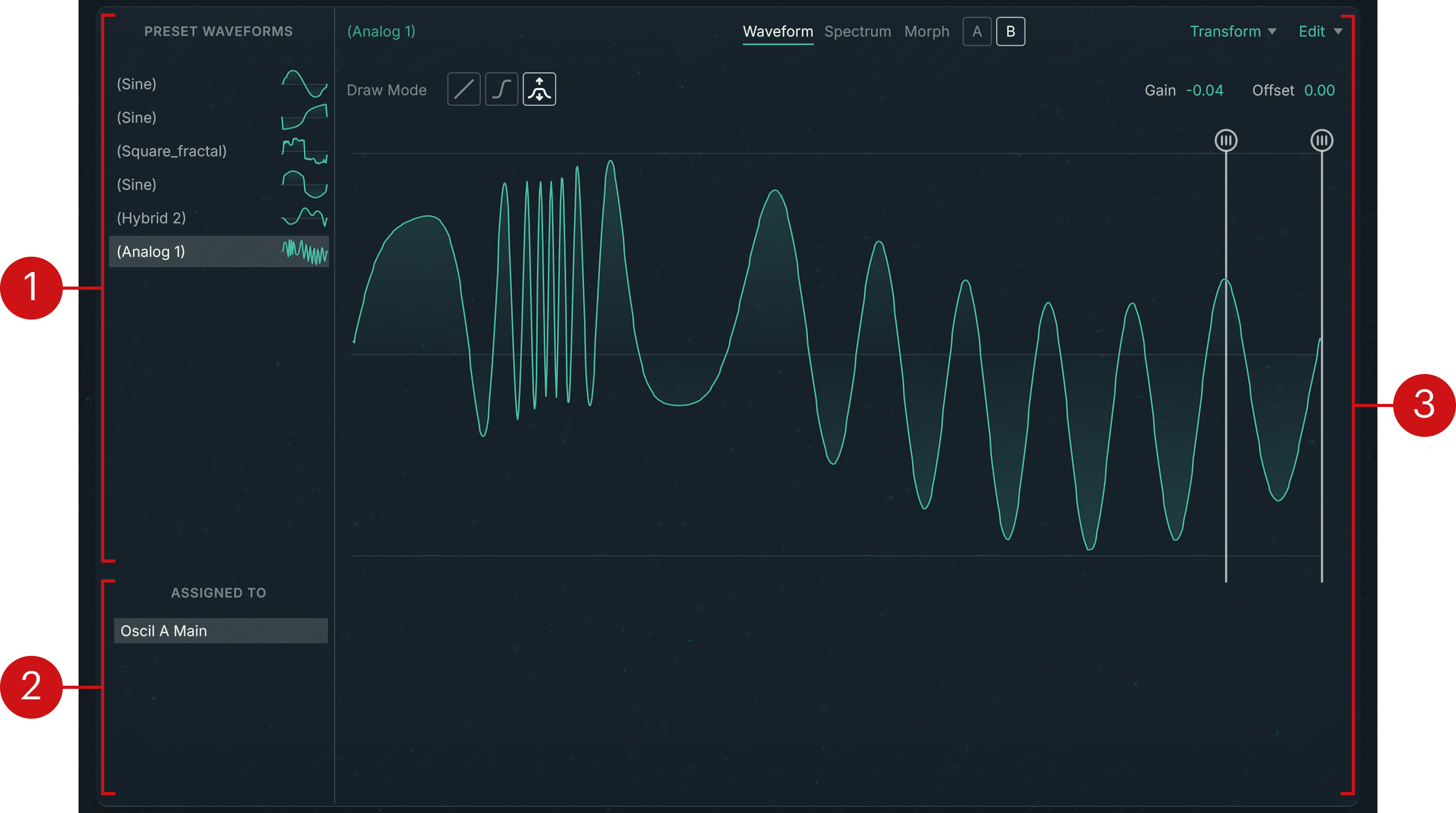
Task: Click the Edit dropdown arrow
Action: point(1338,31)
